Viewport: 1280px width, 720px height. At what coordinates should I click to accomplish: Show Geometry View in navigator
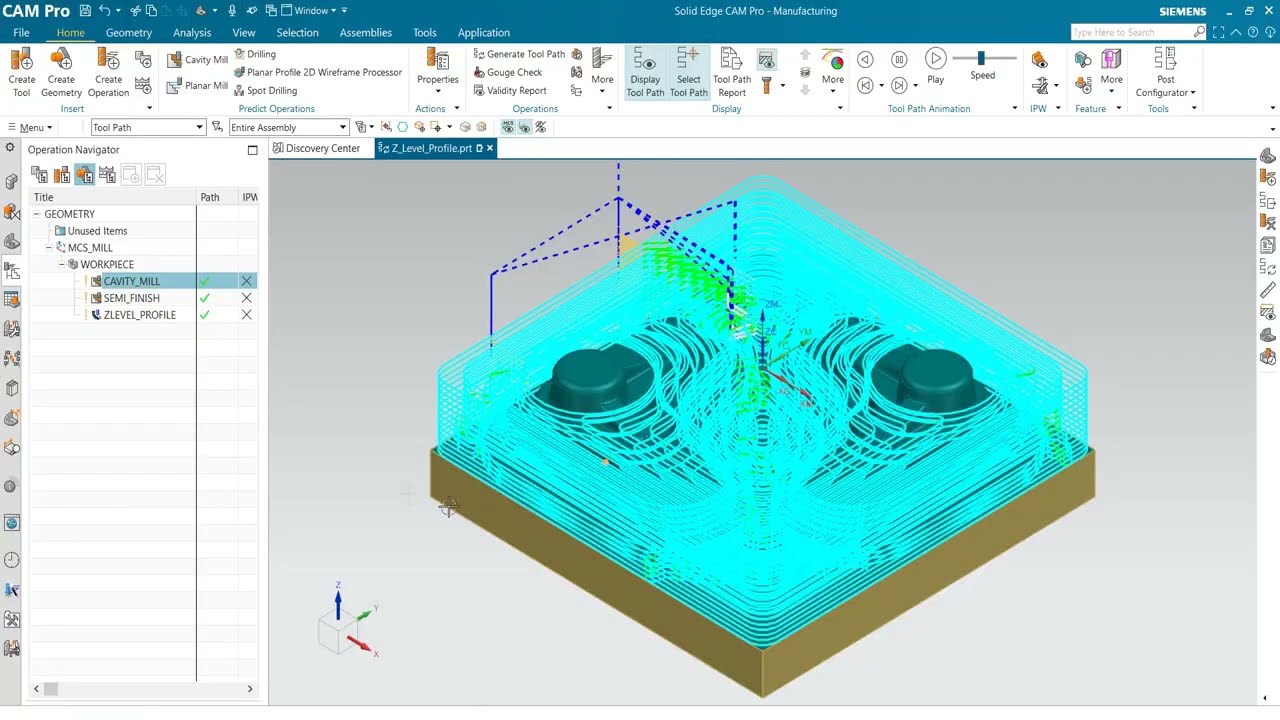(x=85, y=175)
